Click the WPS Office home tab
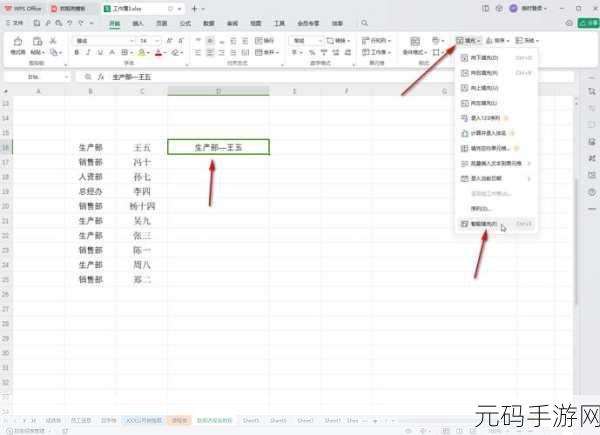The width and height of the screenshot is (600, 435). click(x=23, y=8)
